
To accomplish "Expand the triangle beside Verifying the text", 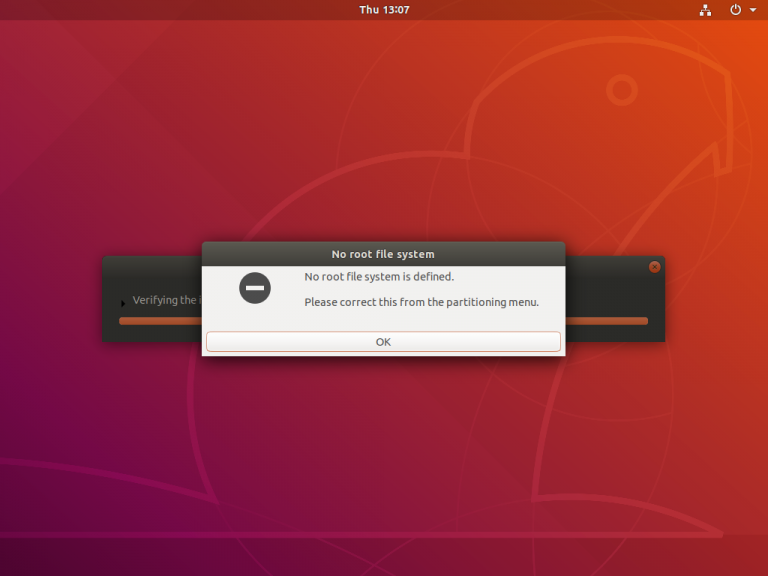I will pos(123,303).
